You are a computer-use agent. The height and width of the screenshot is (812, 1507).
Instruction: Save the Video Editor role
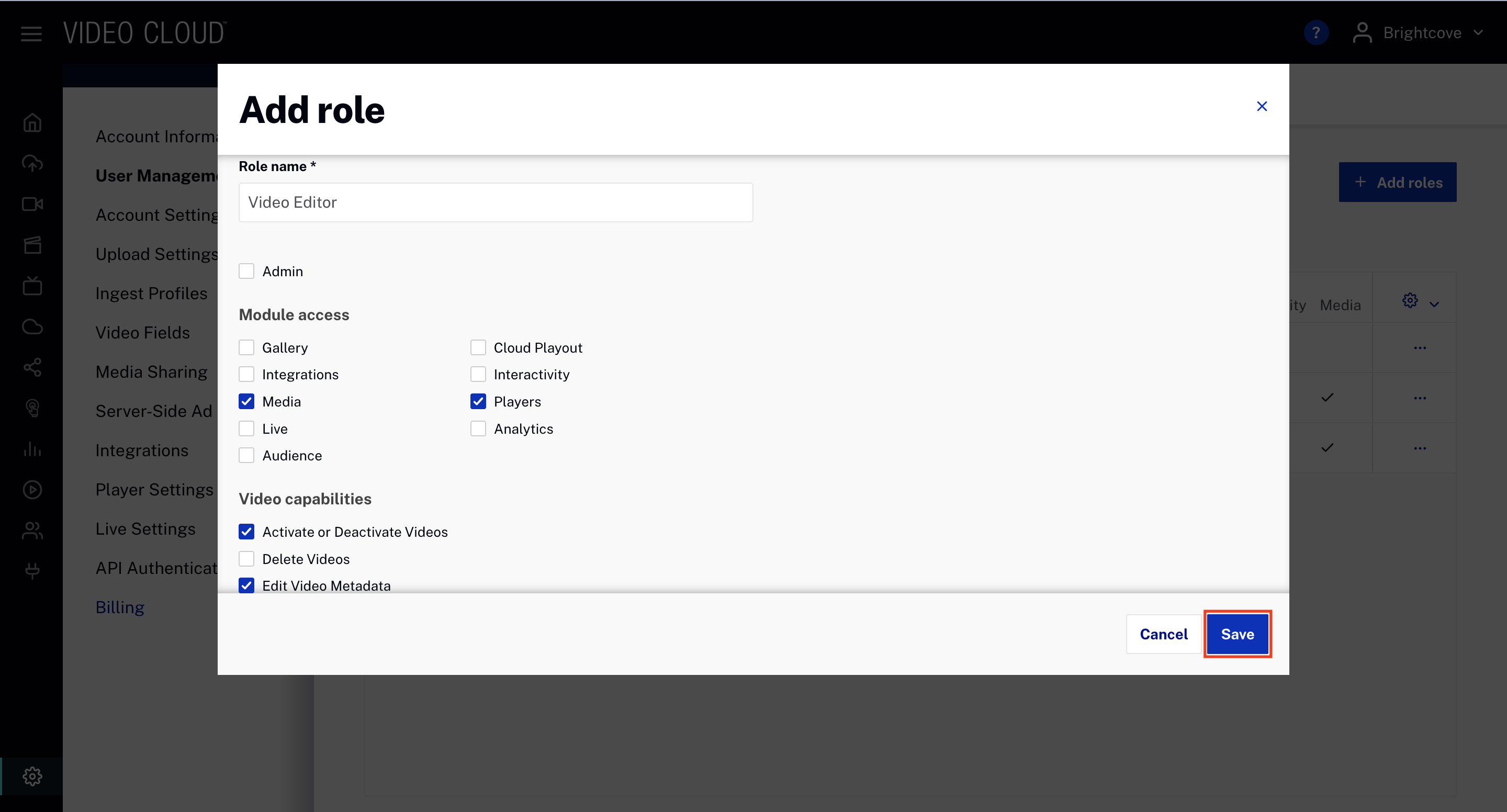[1238, 634]
